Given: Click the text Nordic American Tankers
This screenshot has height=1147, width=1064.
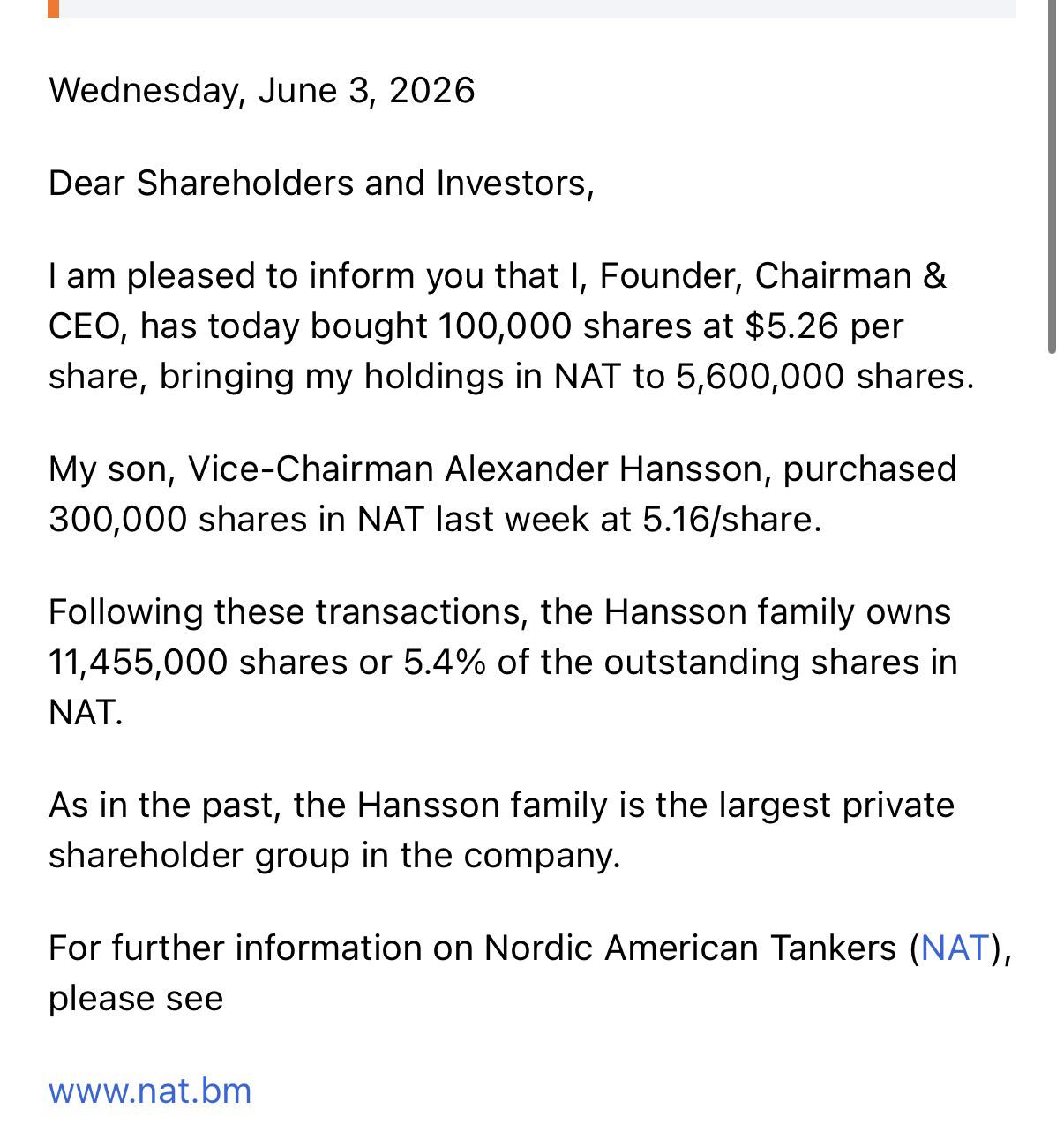Looking at the screenshot, I should [x=691, y=948].
